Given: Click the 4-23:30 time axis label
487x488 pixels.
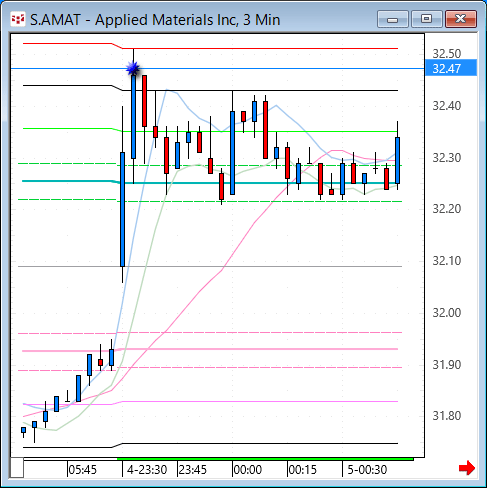Looking at the screenshot, I should [x=147, y=470].
